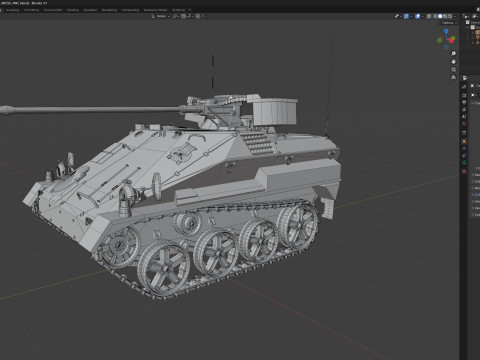
Task: Open the Scene properties tab
Action: tap(464, 116)
